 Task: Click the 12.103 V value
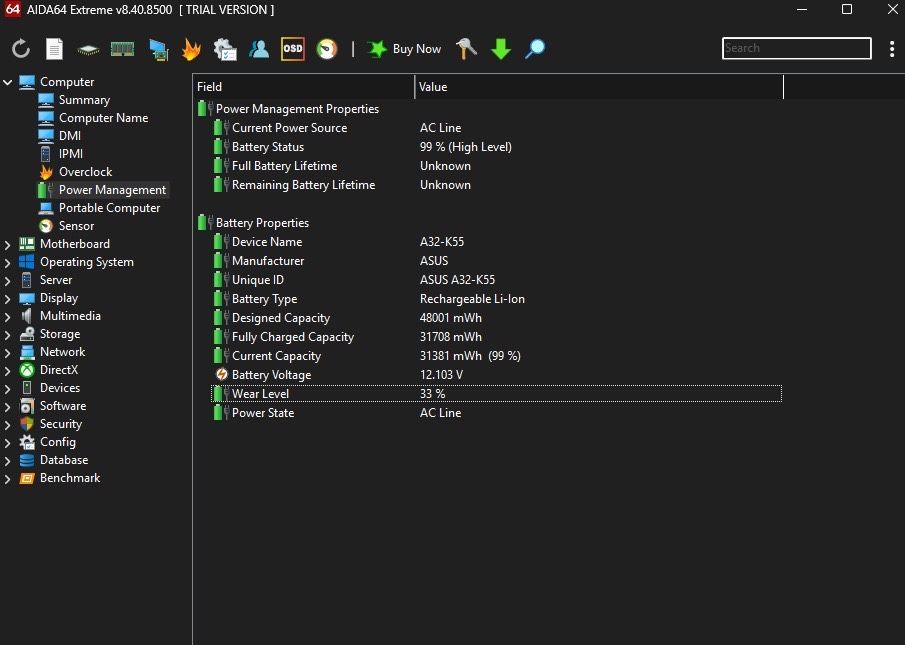point(442,375)
